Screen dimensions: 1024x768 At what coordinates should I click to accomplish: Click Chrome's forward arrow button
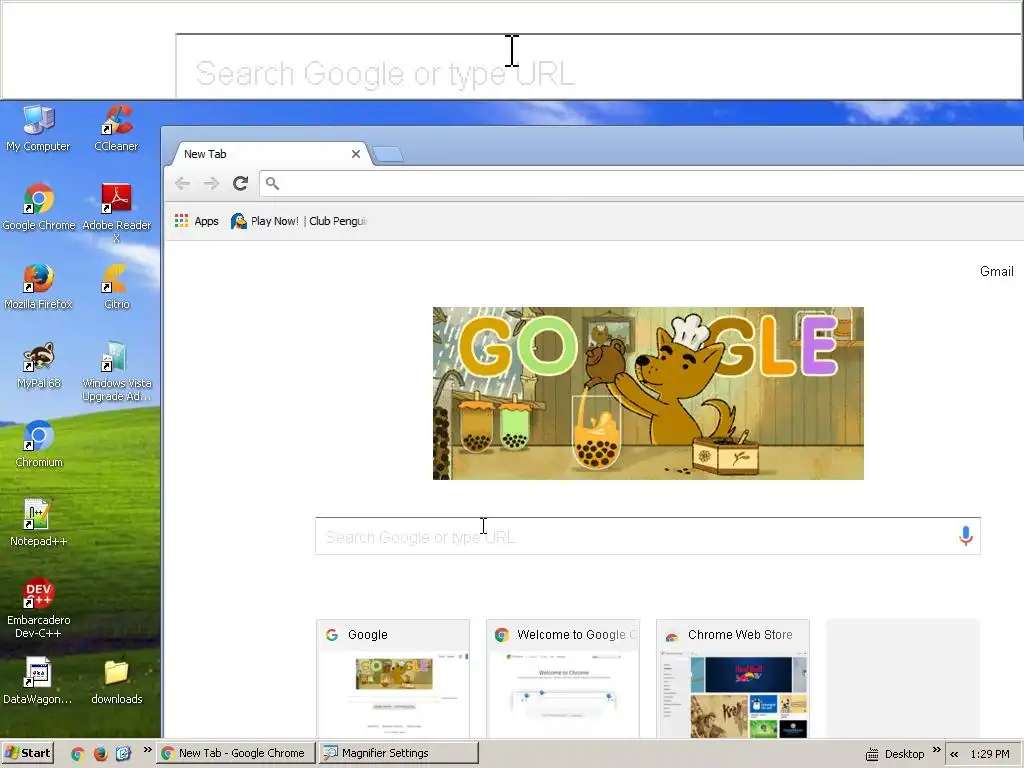(211, 184)
